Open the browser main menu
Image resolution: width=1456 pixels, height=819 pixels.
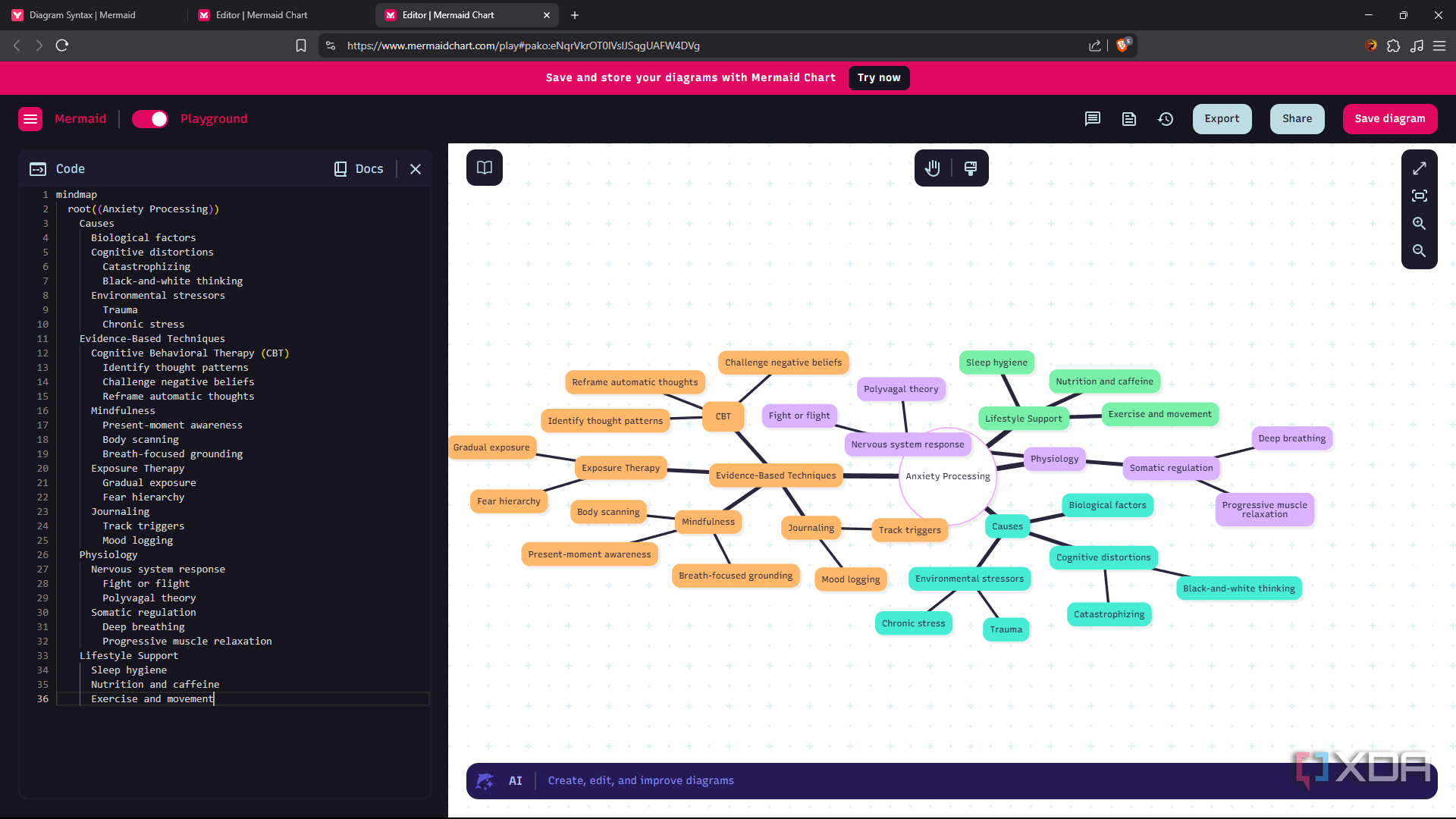tap(1439, 45)
